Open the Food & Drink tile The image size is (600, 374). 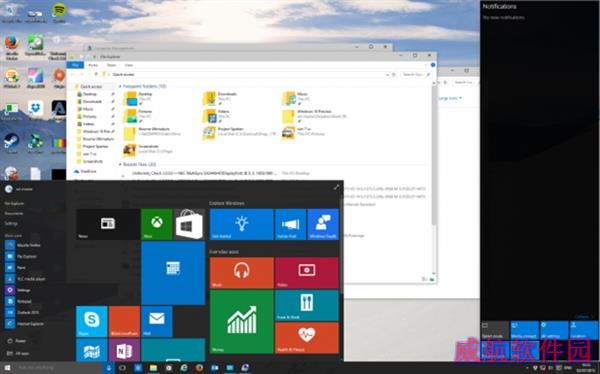point(307,305)
